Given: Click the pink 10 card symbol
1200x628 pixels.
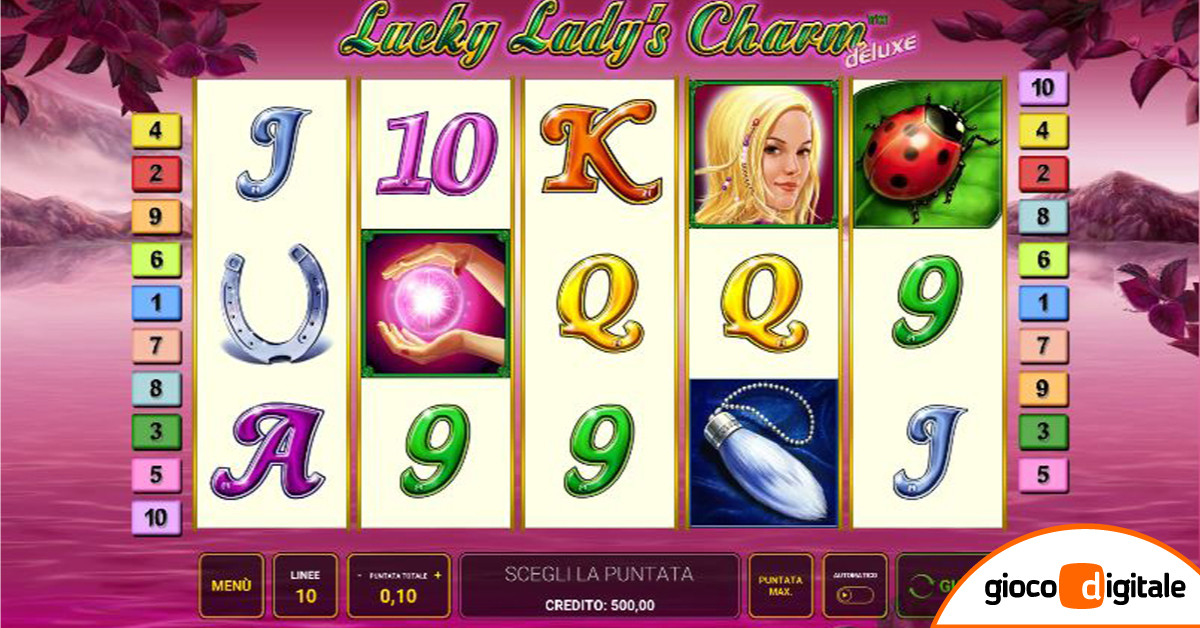Looking at the screenshot, I should tap(435, 154).
